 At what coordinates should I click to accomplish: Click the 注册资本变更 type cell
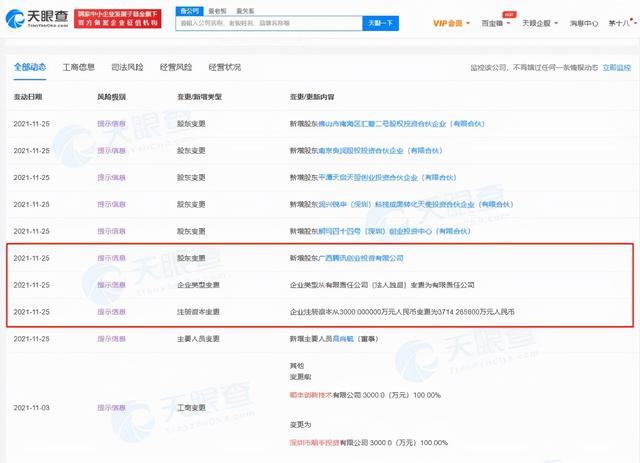198,312
